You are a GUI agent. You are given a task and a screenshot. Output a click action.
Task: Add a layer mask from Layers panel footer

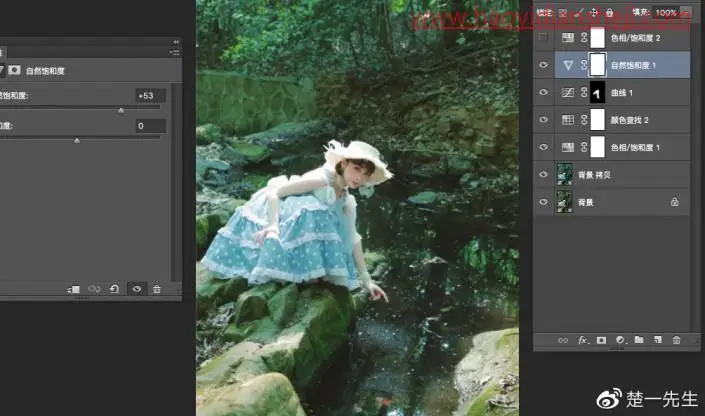coord(601,340)
